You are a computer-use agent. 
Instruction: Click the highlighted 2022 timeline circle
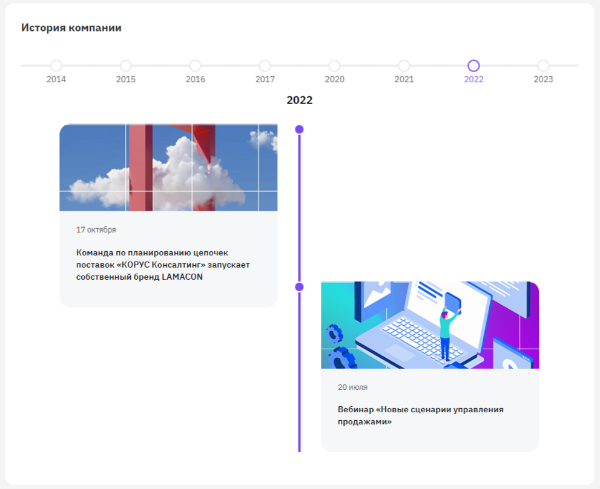pos(474,66)
